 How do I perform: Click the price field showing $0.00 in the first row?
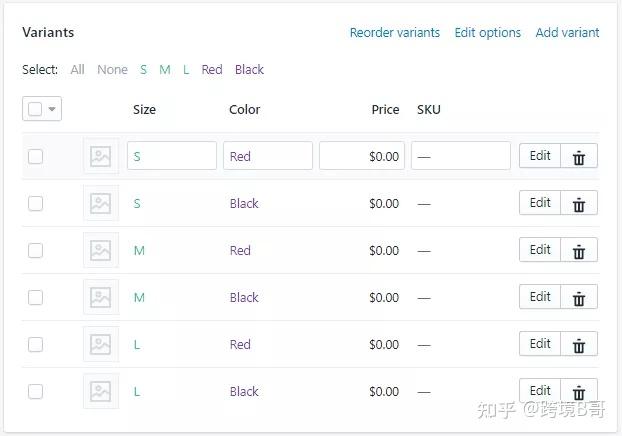(x=362, y=156)
